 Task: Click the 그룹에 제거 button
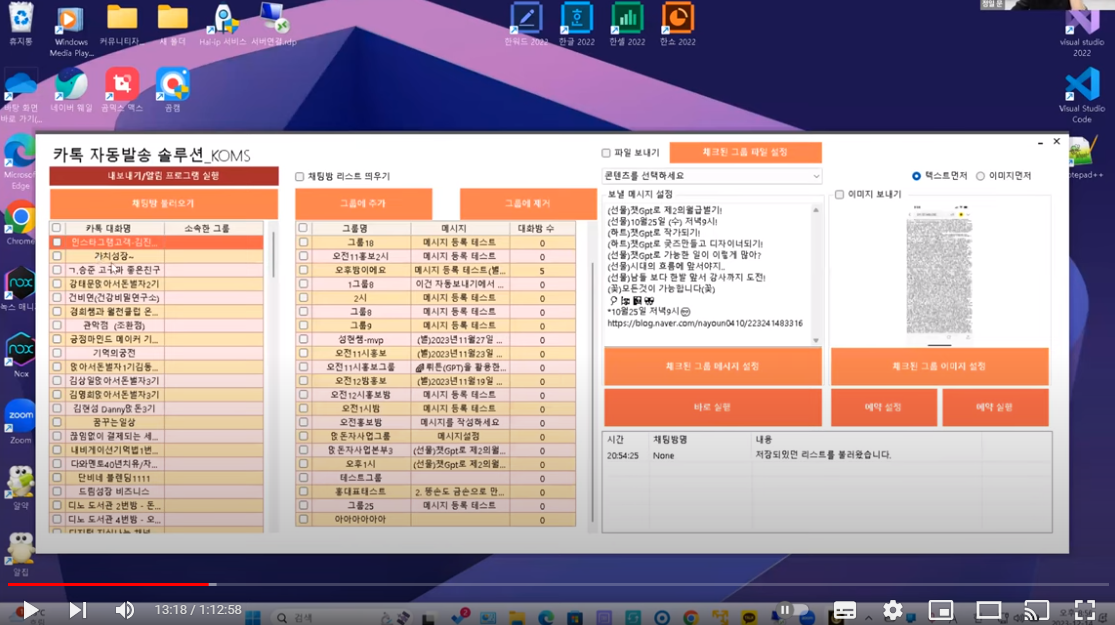[x=528, y=203]
